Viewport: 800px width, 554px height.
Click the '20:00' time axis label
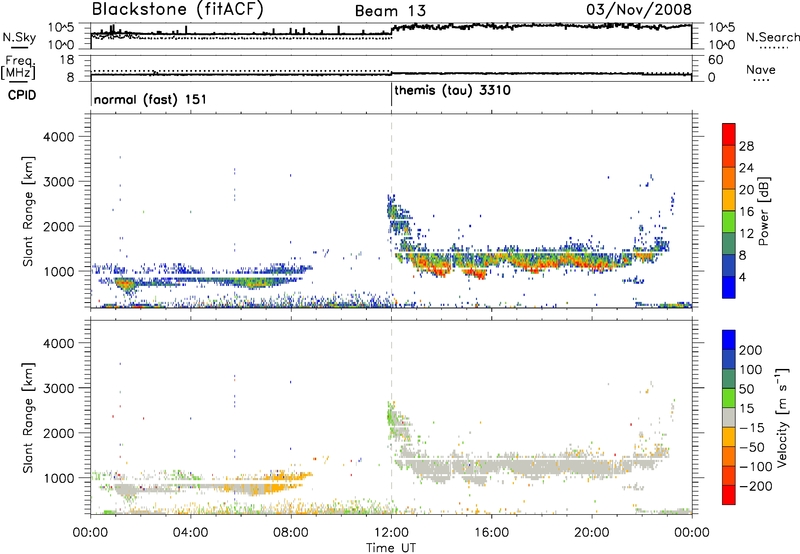pyautogui.click(x=592, y=533)
